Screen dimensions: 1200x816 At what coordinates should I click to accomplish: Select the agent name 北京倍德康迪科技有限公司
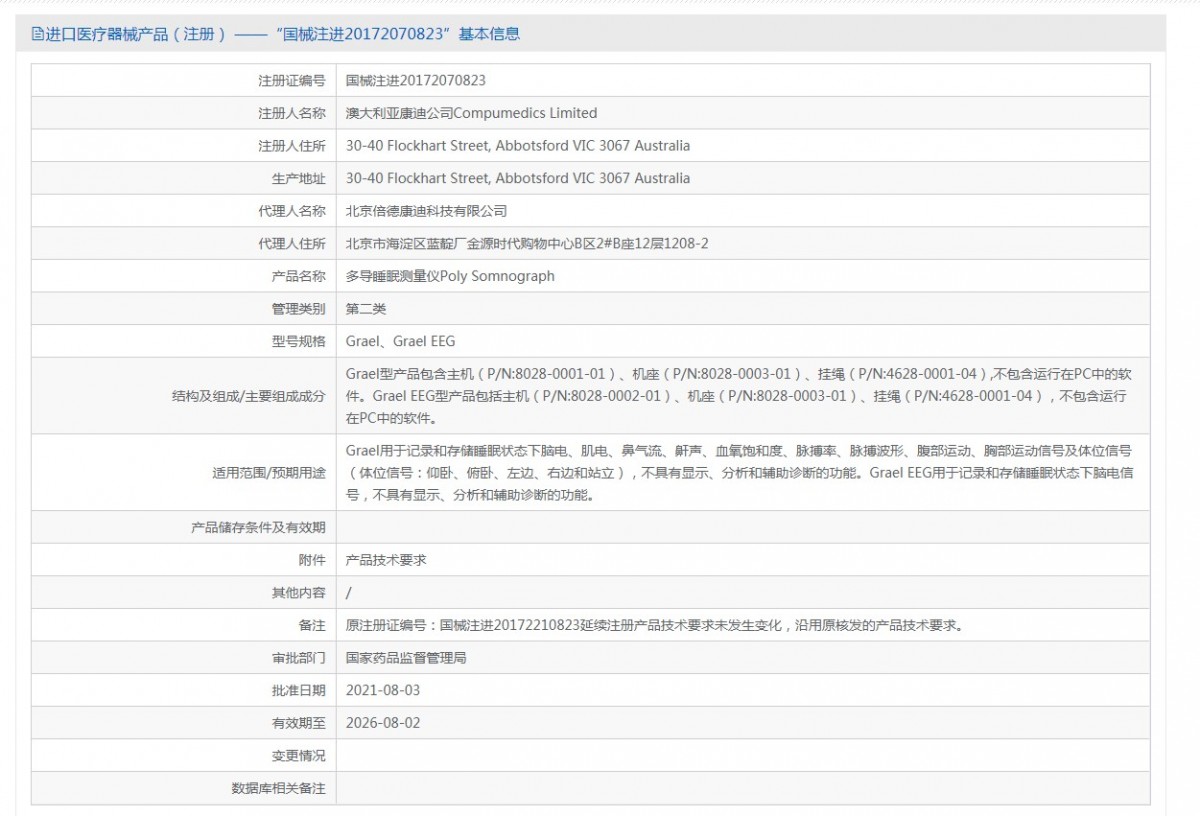(426, 211)
